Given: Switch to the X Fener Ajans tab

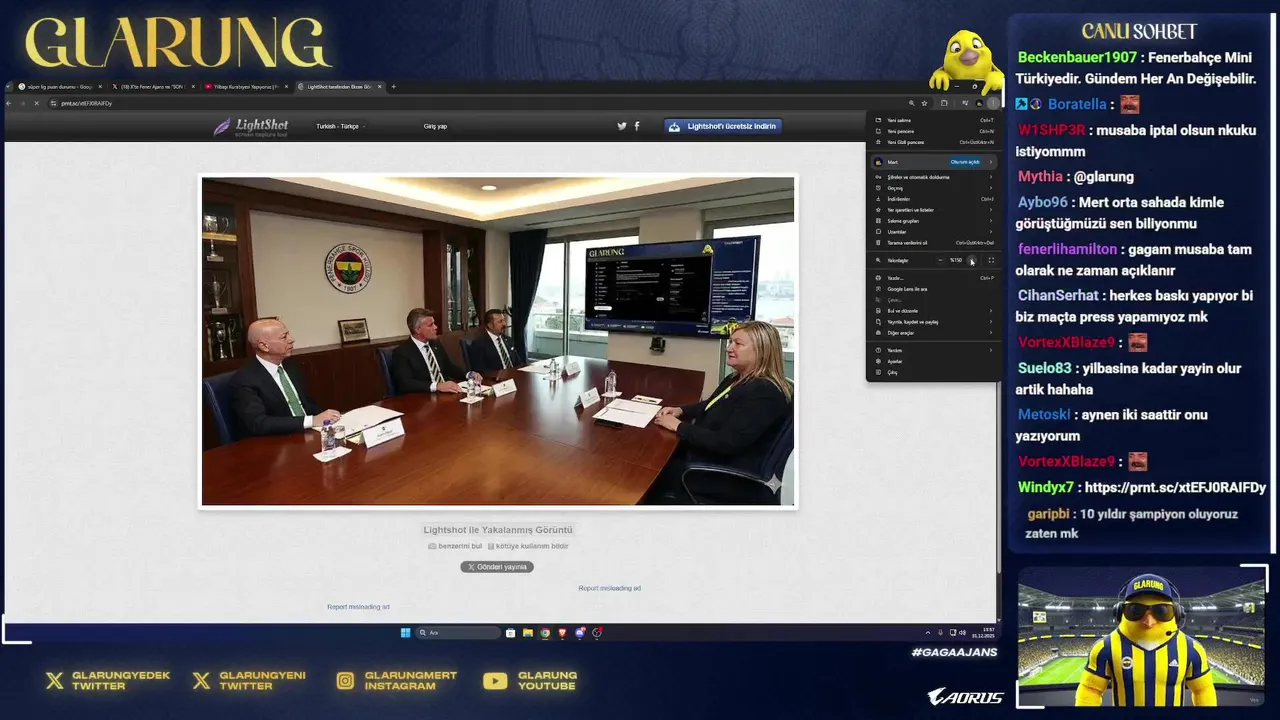Looking at the screenshot, I should 152,87.
